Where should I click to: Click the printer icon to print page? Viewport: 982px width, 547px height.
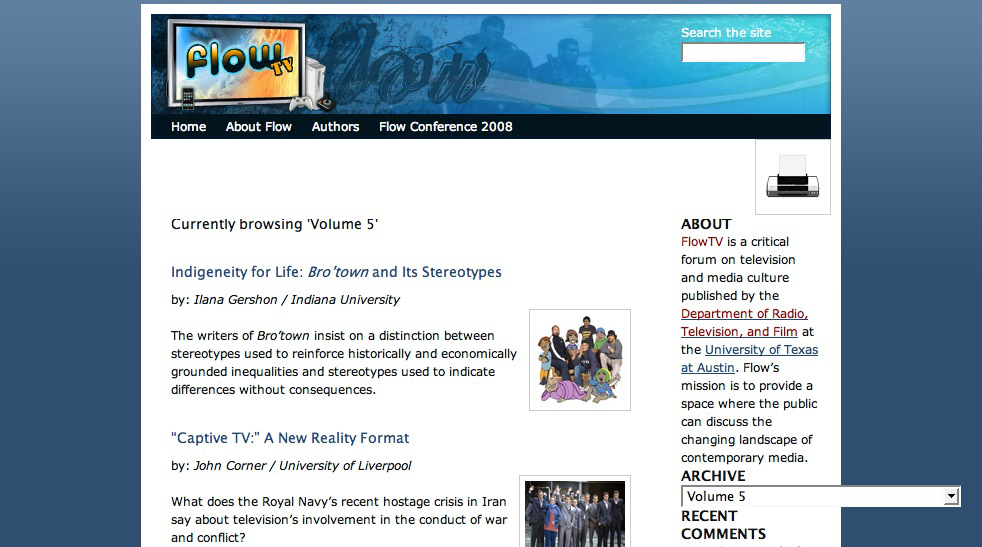793,177
